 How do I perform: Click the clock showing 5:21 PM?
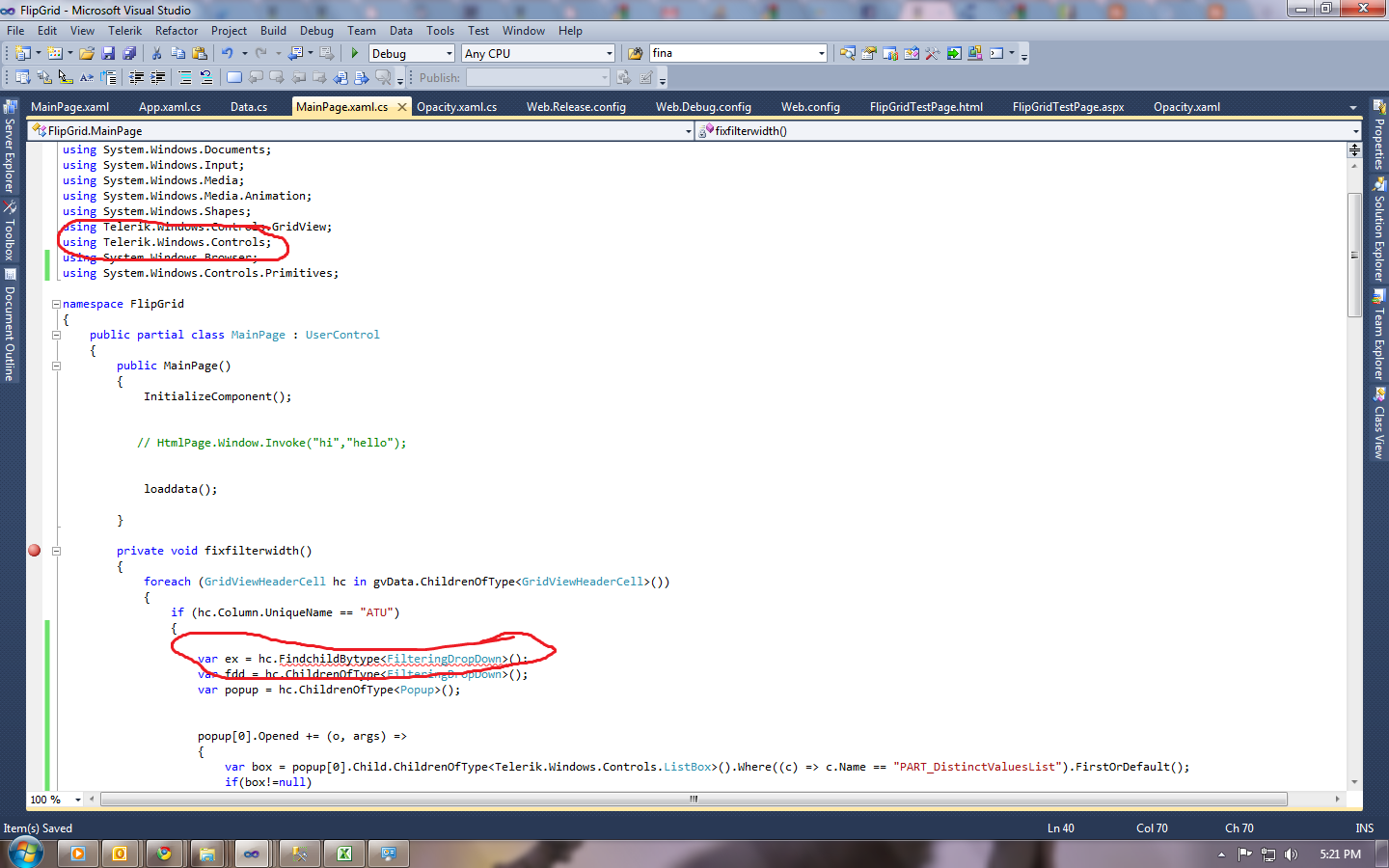click(x=1341, y=854)
